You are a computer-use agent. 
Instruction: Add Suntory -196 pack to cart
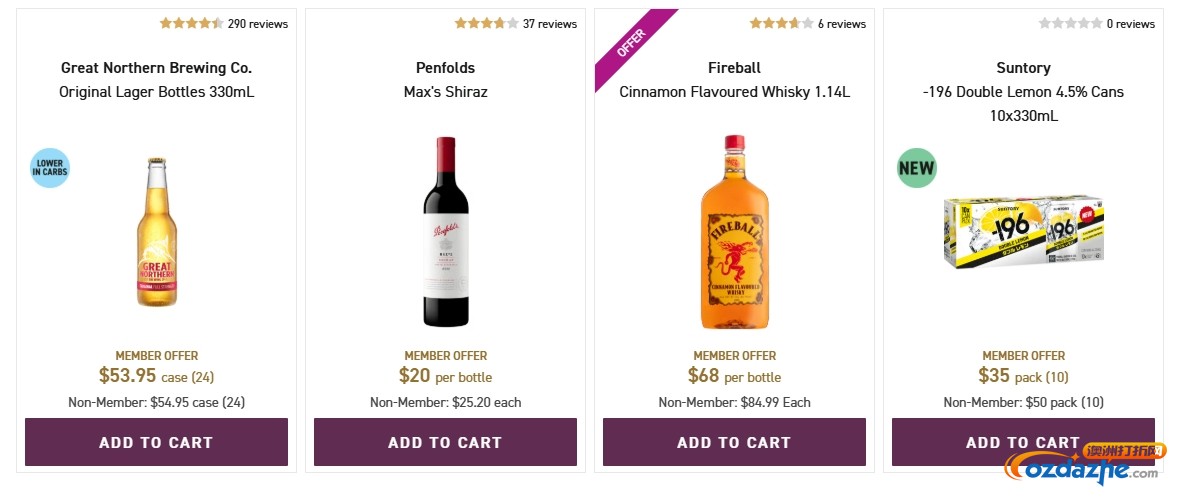pos(1023,442)
